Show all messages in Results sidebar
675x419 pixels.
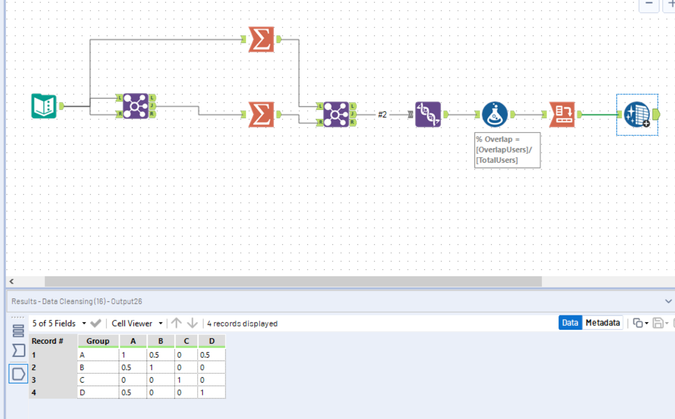click(18, 331)
